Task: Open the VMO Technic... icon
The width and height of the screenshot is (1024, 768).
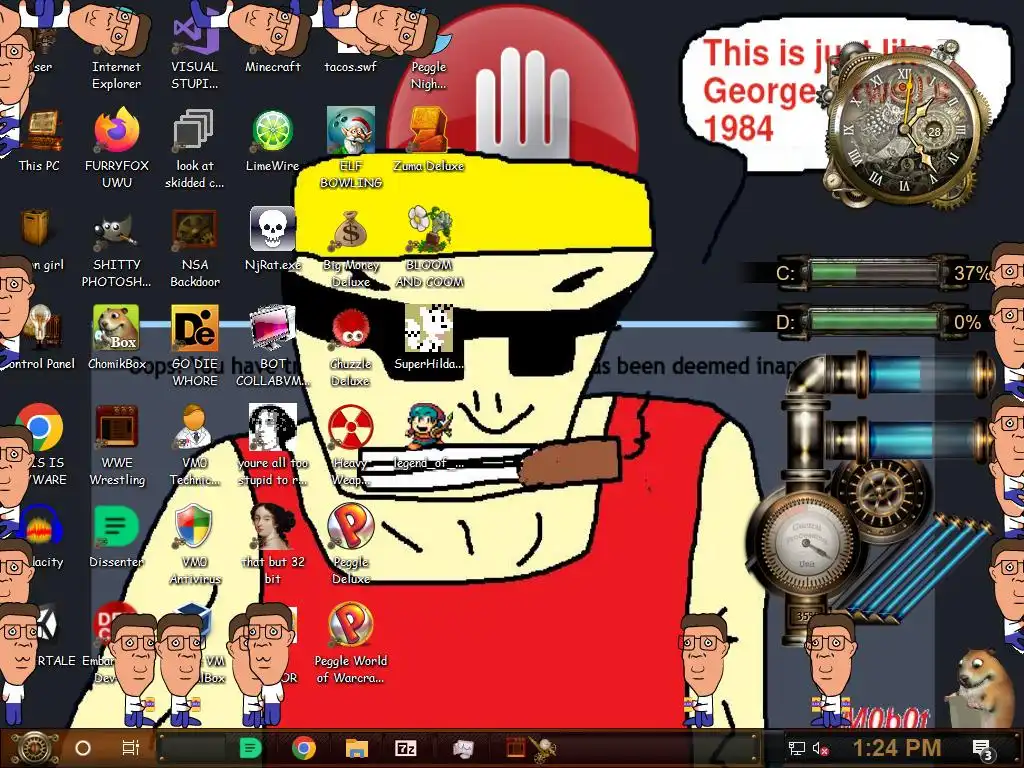Action: 195,445
